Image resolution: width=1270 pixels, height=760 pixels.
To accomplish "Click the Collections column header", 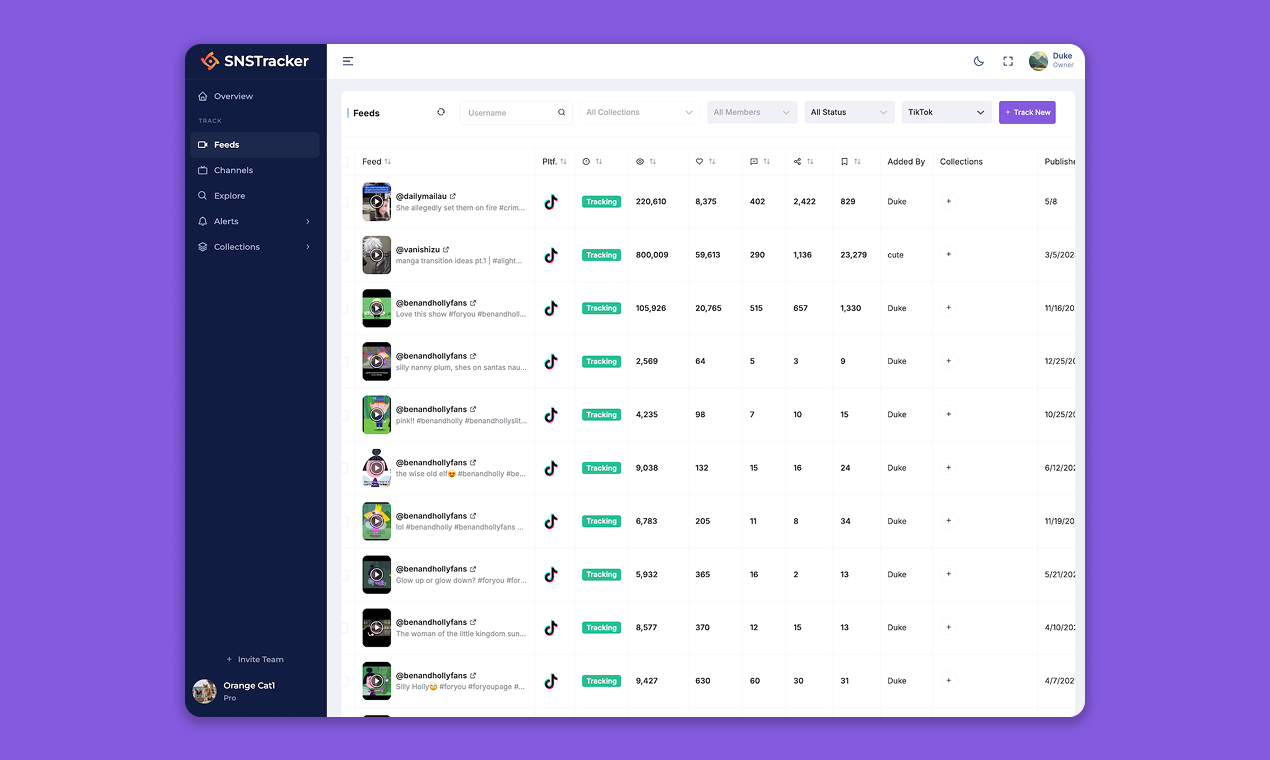I will (x=961, y=162).
